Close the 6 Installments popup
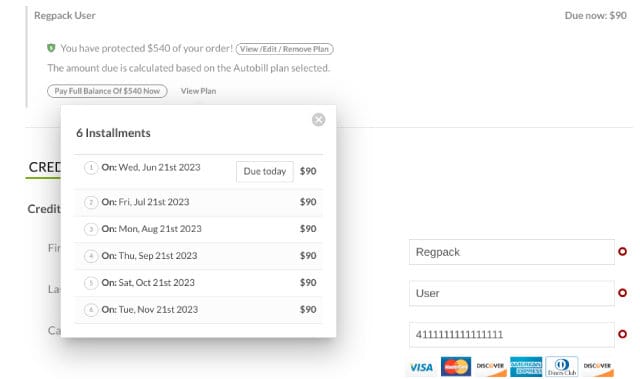Screen dimensions: 640x379 point(318,120)
